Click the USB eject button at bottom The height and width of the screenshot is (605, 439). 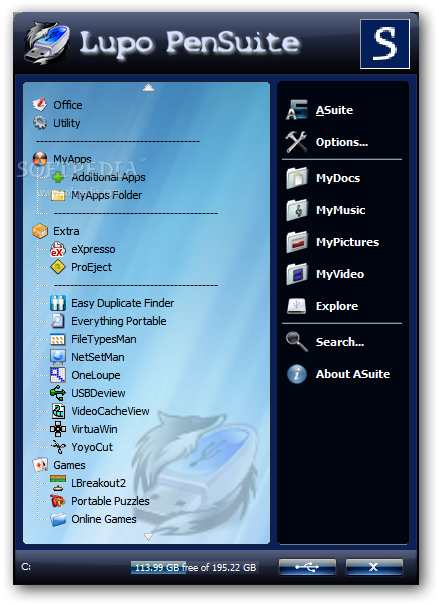pos(307,567)
